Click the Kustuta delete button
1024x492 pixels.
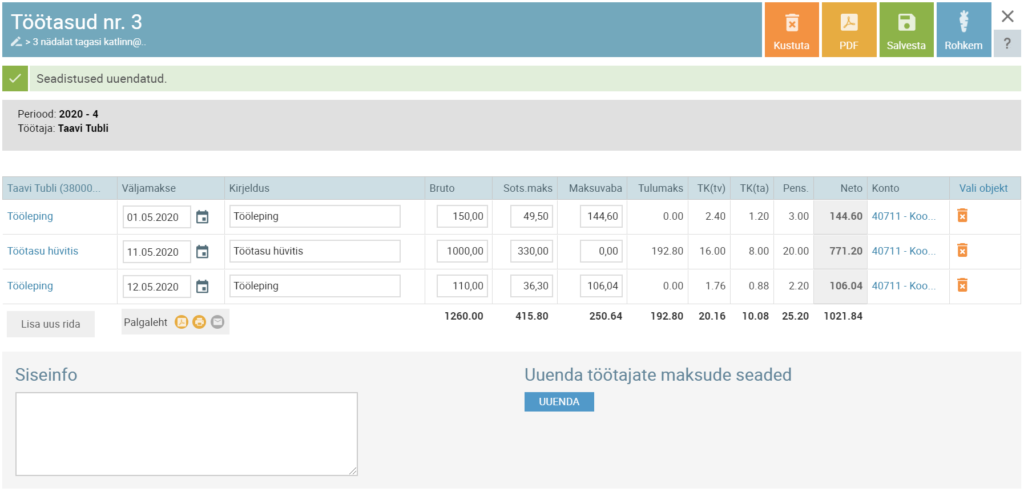[x=791, y=30]
